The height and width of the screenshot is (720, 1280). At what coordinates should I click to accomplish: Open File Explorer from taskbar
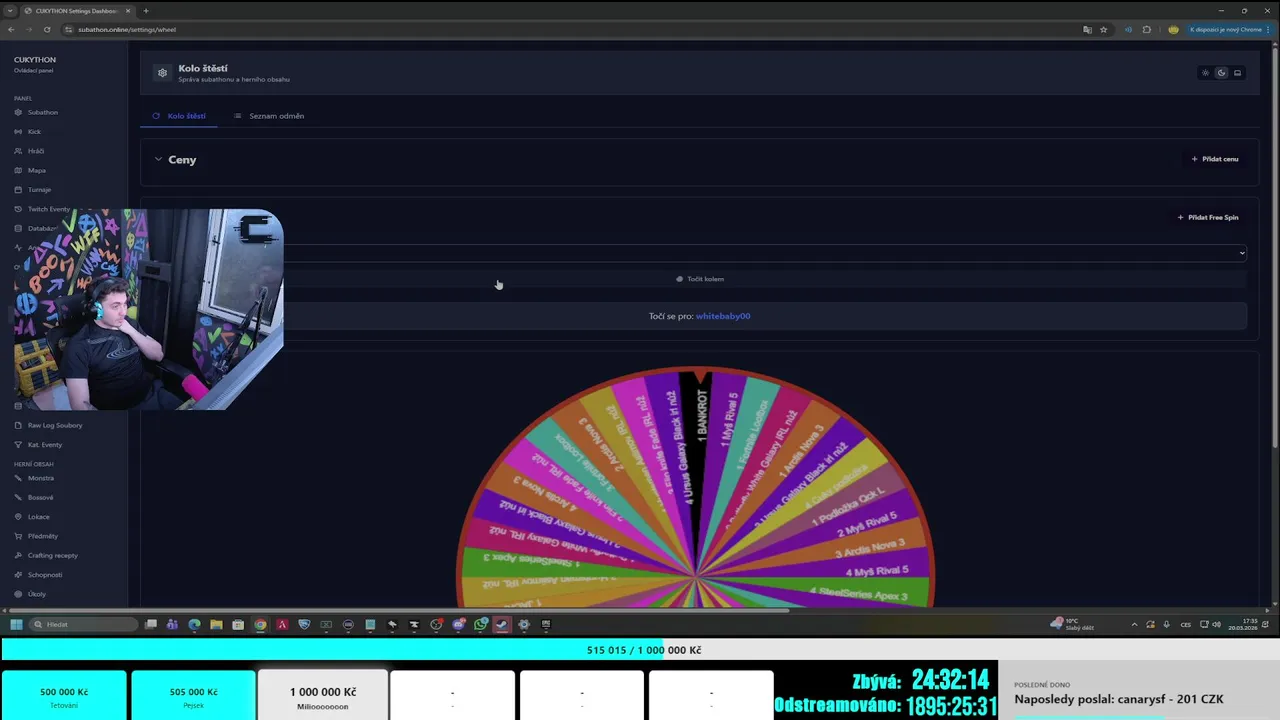[216, 624]
